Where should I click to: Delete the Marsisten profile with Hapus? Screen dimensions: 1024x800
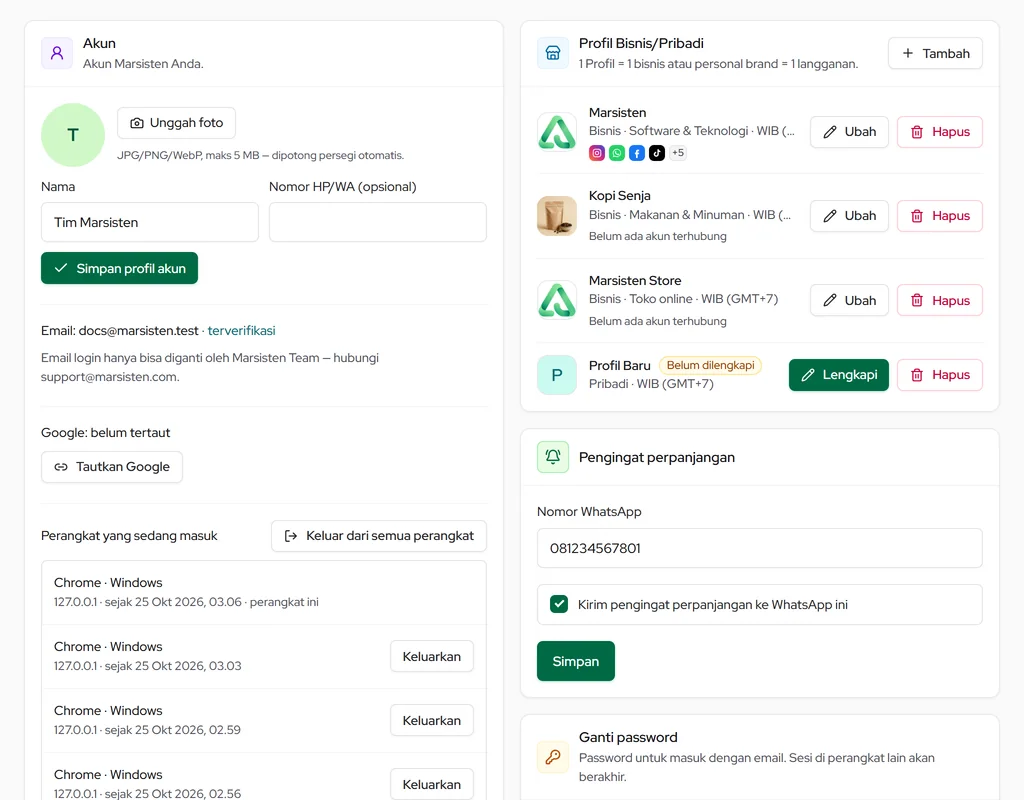tap(940, 132)
